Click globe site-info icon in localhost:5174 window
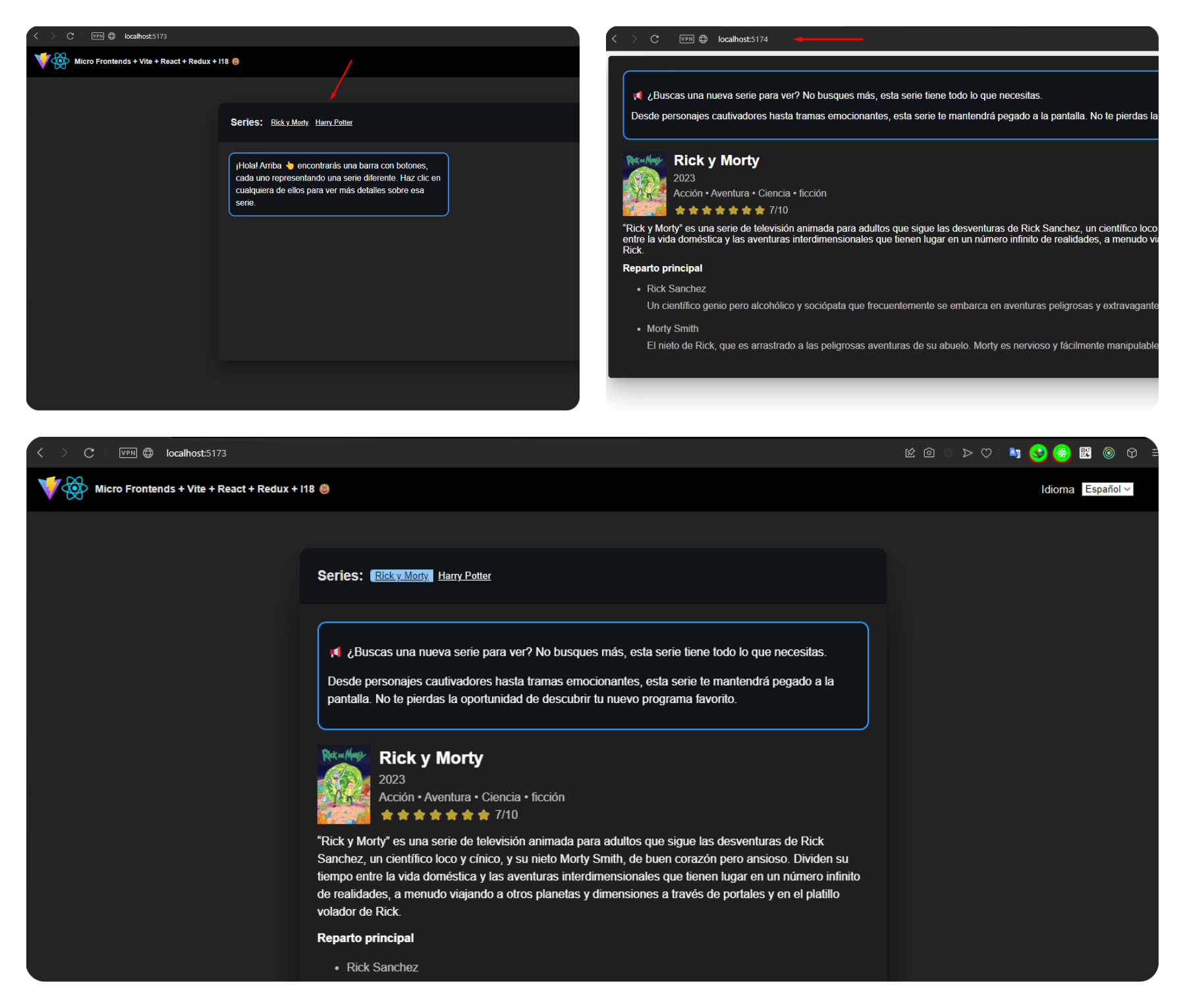 (703, 39)
